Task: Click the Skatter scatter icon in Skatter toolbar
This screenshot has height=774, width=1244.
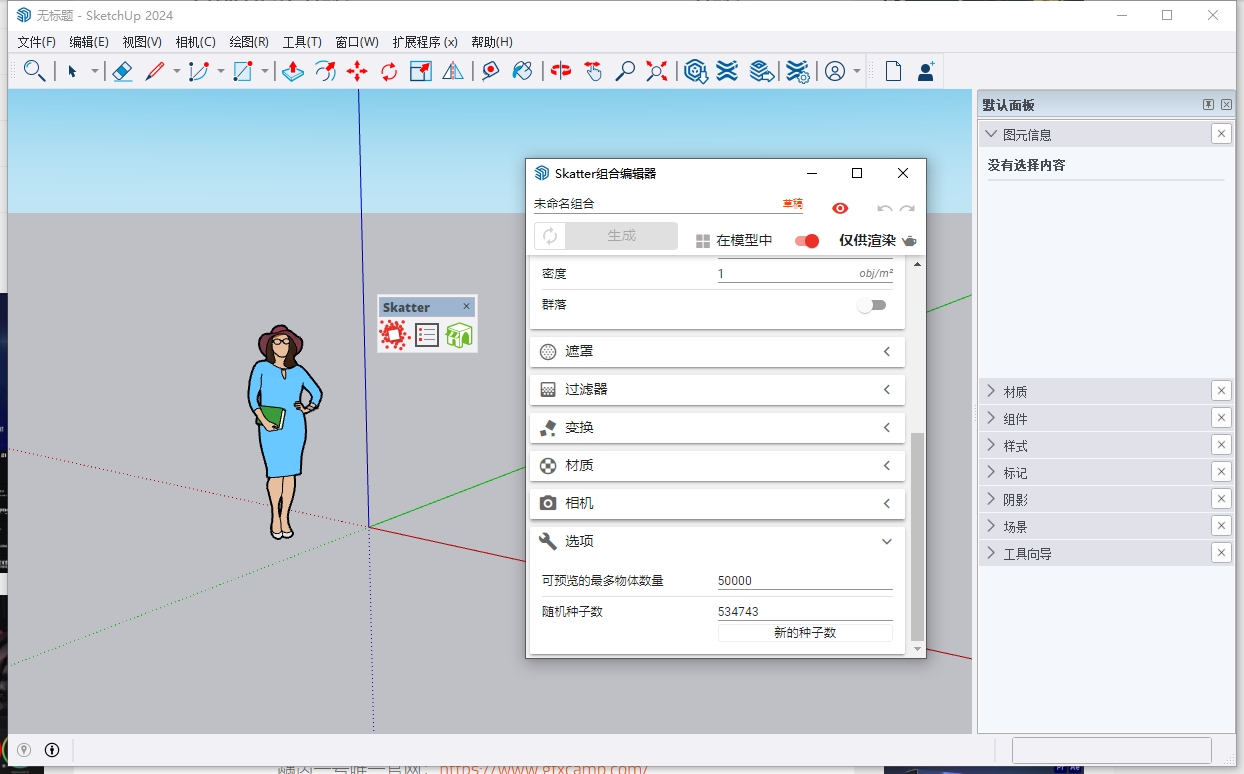Action: (395, 335)
